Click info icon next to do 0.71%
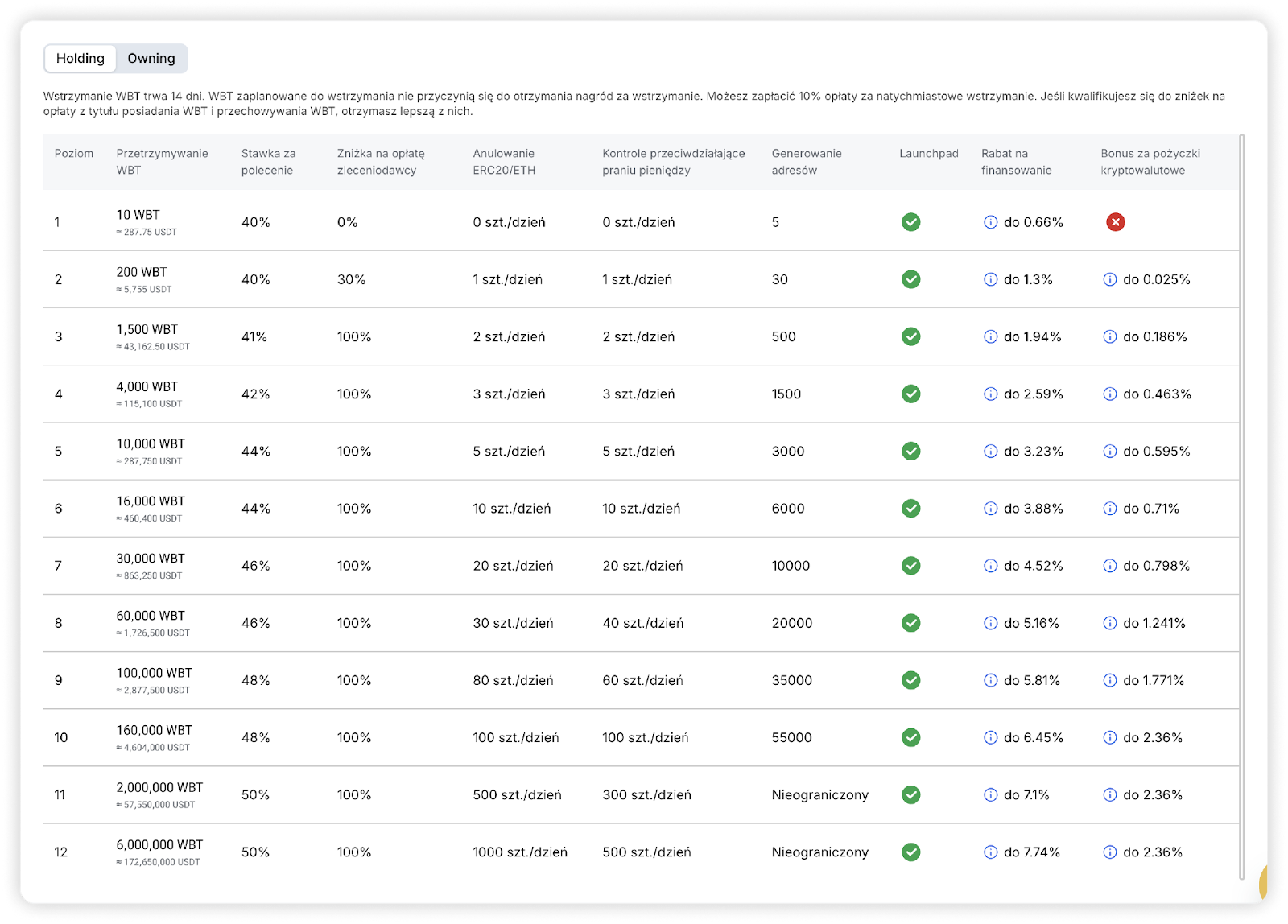 (1110, 509)
